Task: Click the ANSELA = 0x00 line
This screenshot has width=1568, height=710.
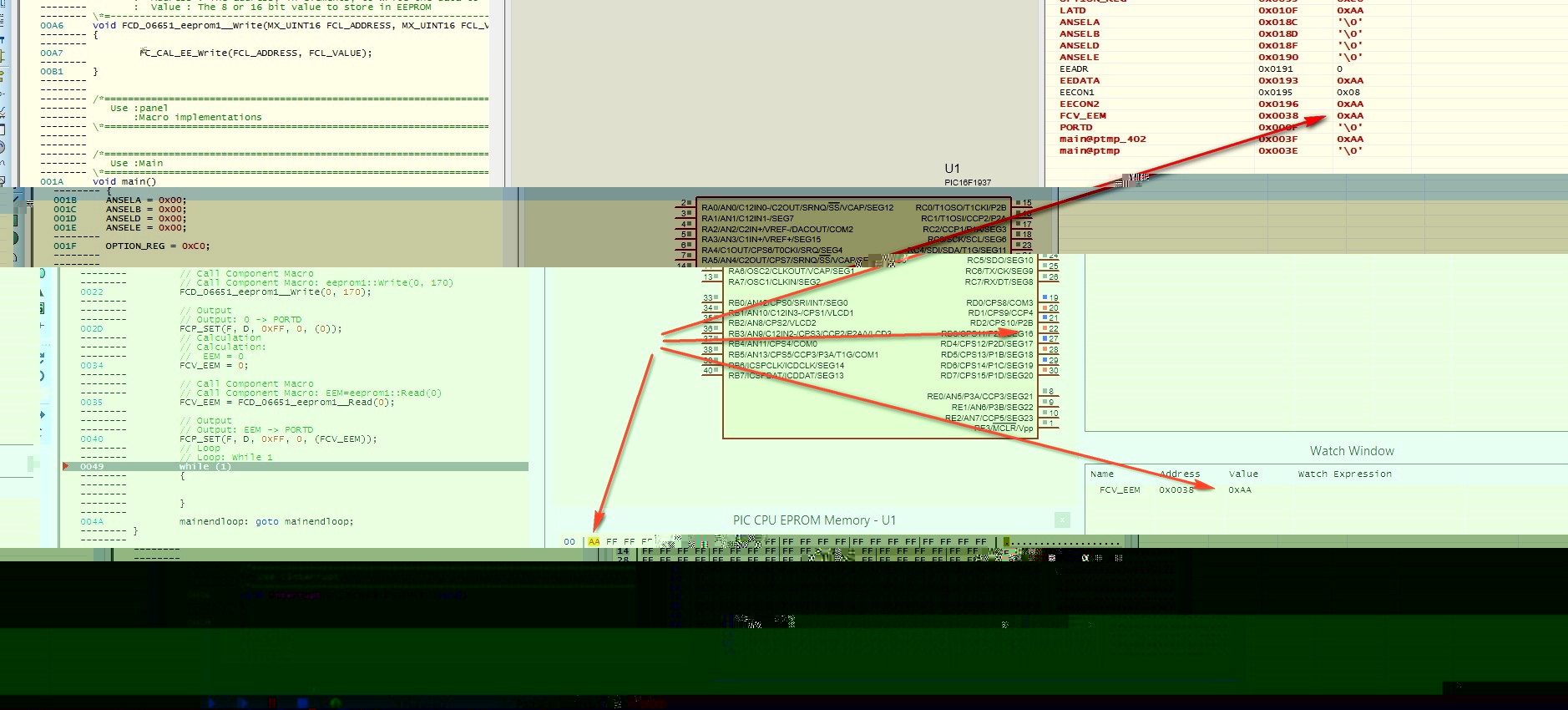Action: [x=146, y=200]
